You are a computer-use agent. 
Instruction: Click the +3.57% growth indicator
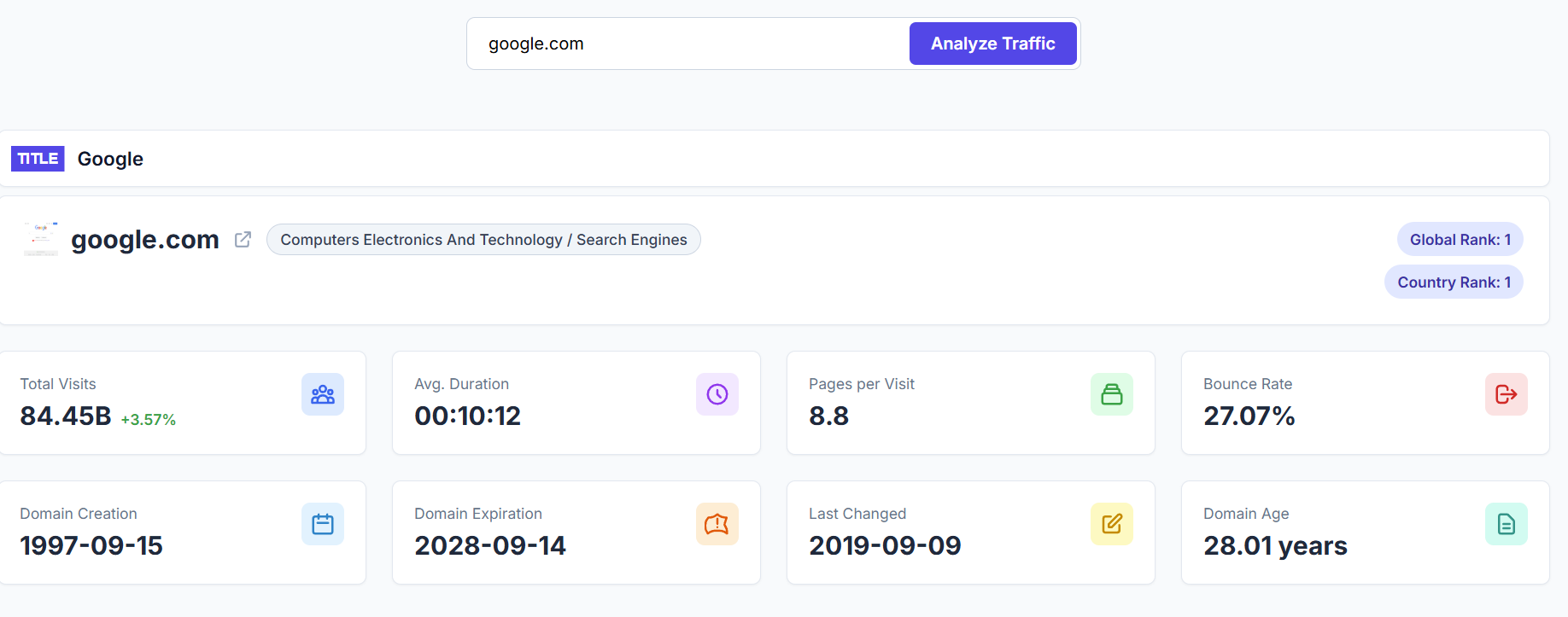[149, 420]
